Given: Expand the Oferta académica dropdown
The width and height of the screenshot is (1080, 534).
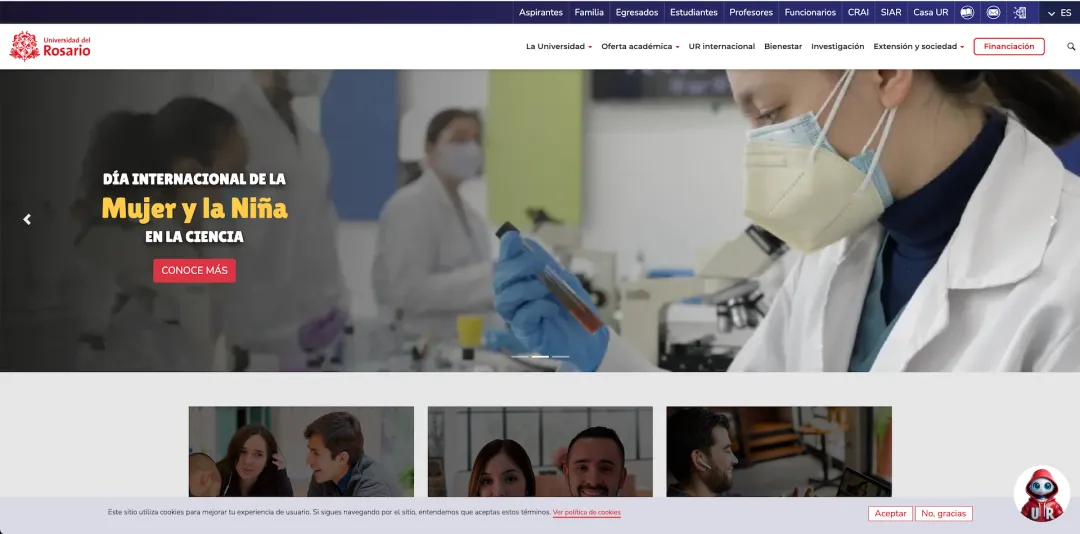Looking at the screenshot, I should tap(640, 47).
